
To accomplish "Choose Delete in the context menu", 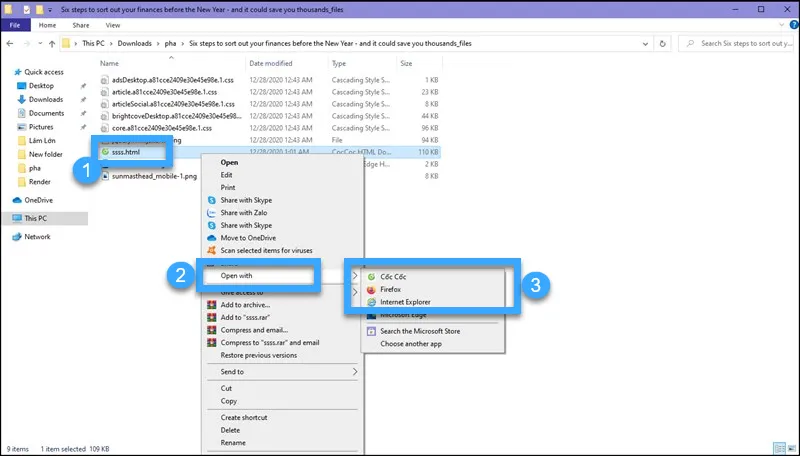I will pos(230,430).
